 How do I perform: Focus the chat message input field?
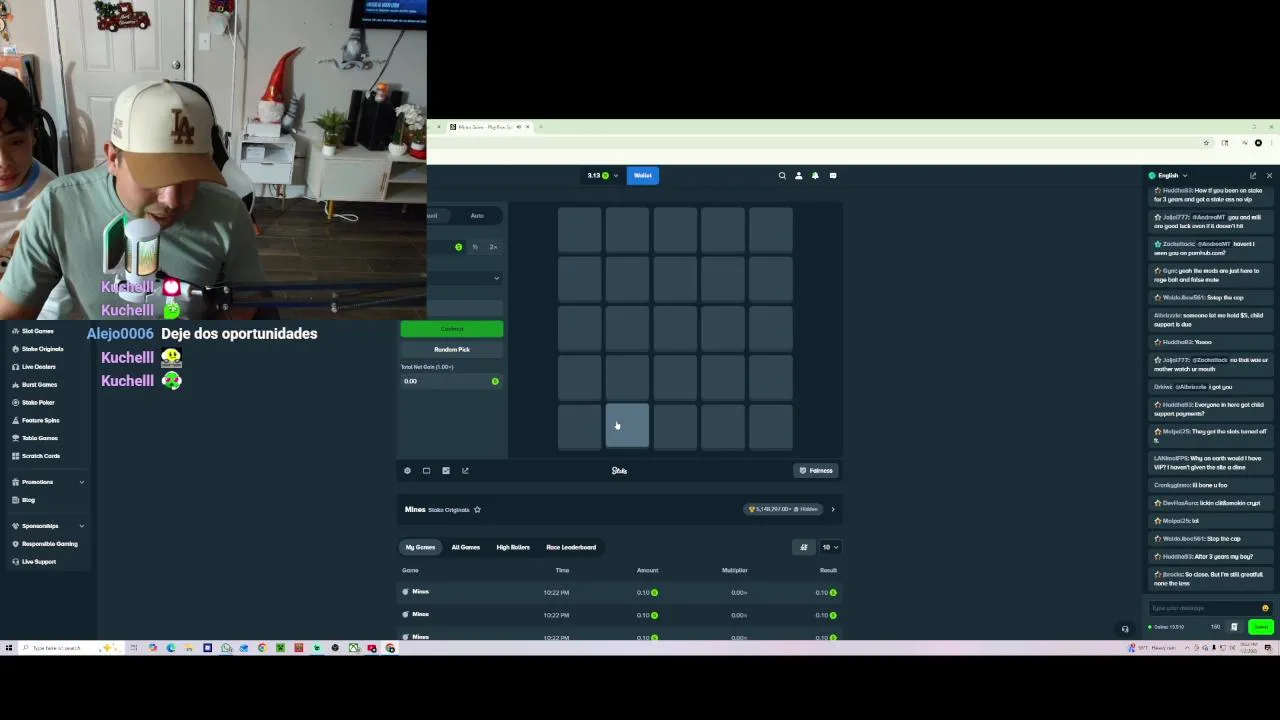pyautogui.click(x=1204, y=608)
